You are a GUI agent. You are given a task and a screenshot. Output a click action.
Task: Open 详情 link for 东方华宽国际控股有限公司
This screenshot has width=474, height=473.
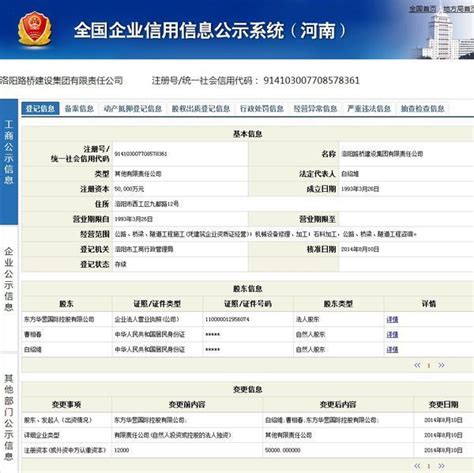click(392, 319)
